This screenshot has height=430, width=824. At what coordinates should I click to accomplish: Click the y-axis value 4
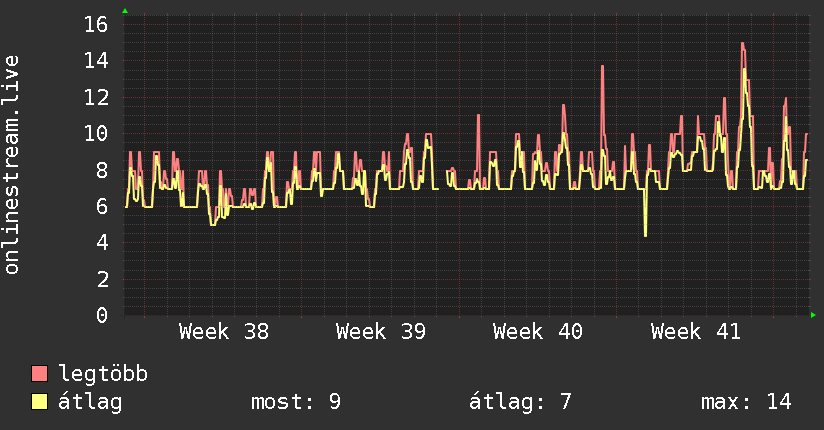[102, 242]
